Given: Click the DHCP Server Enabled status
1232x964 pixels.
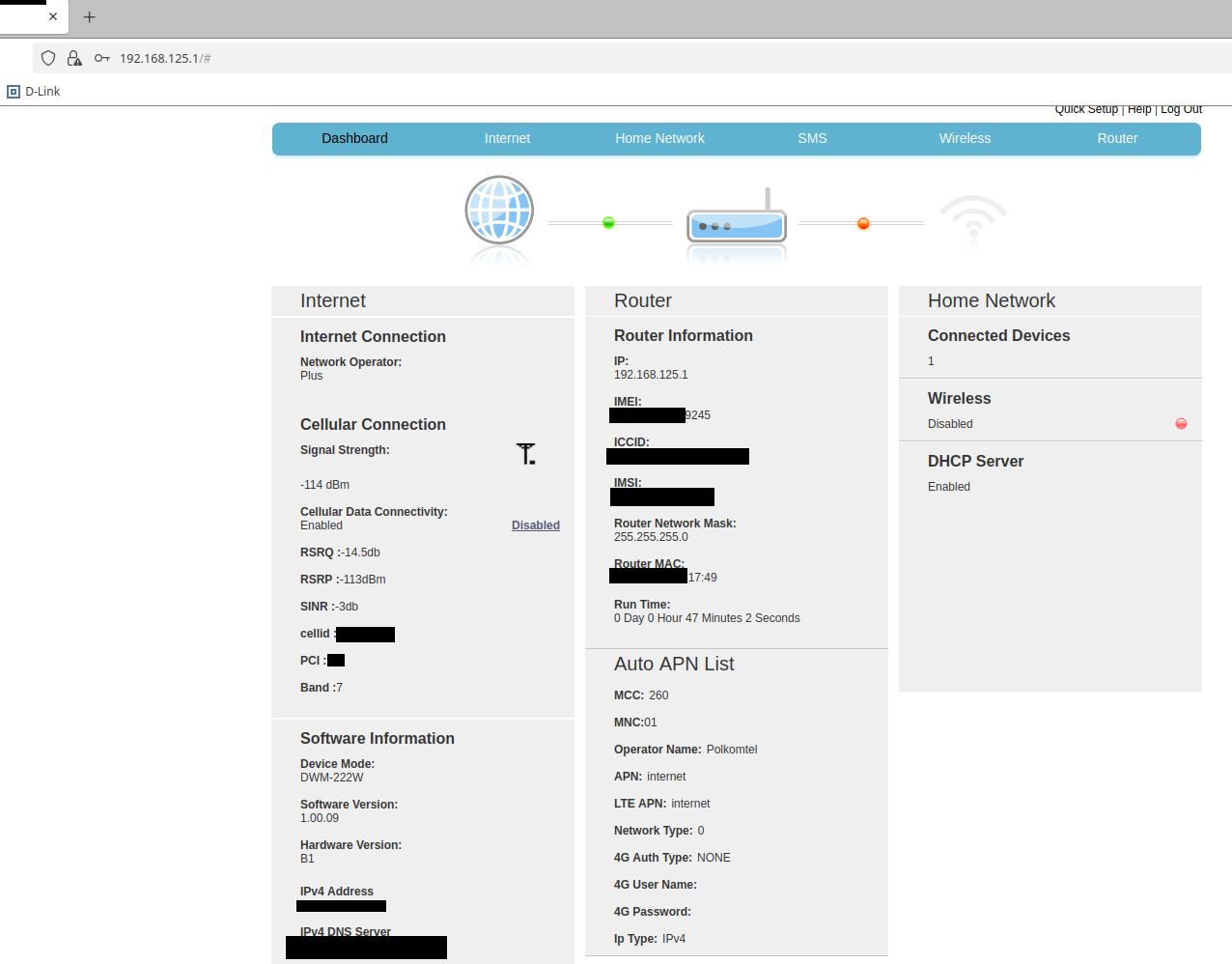Looking at the screenshot, I should click(949, 487).
